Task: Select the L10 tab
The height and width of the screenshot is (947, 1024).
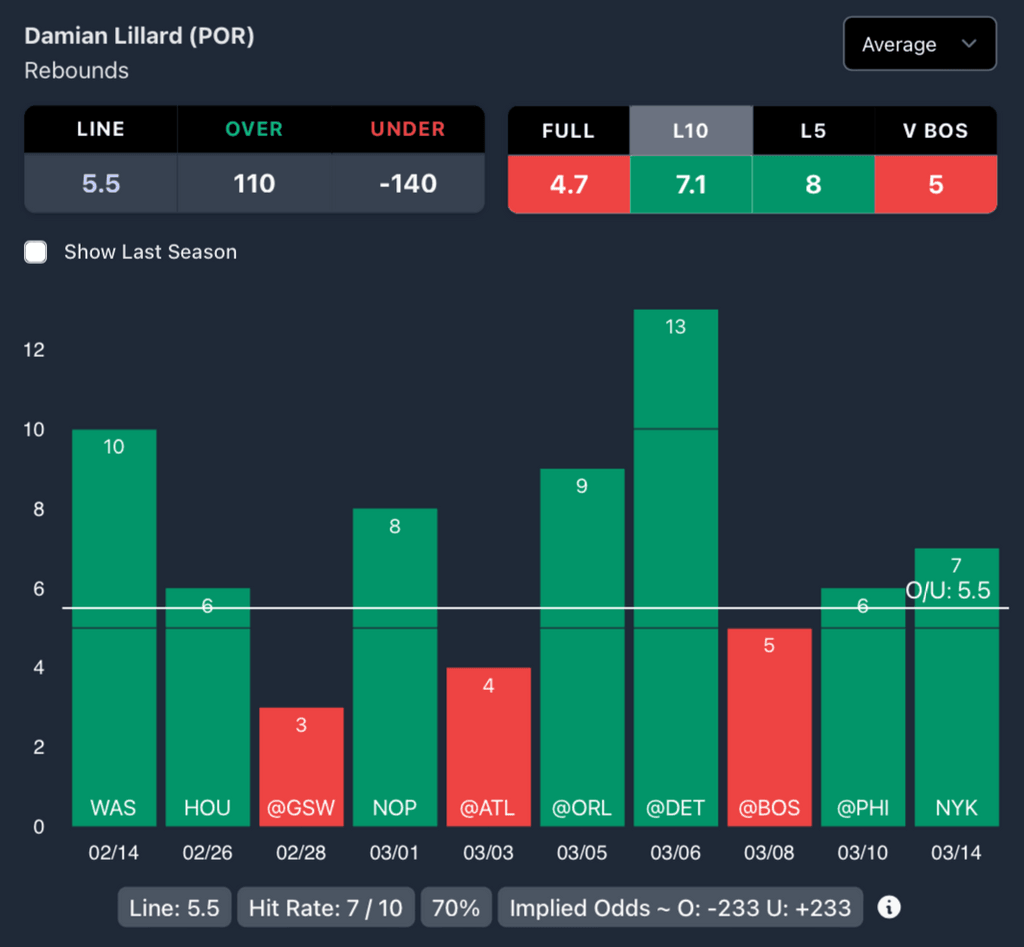Action: 691,131
